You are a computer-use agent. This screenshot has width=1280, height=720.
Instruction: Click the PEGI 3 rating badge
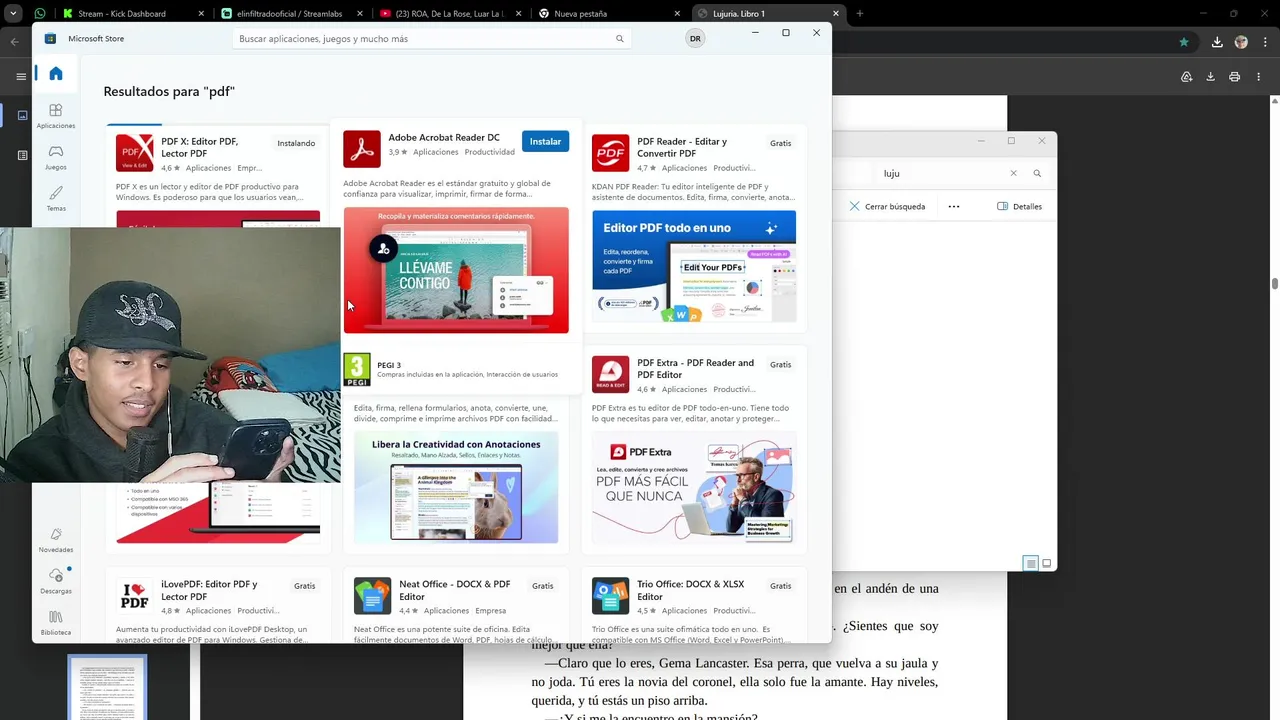(x=357, y=370)
